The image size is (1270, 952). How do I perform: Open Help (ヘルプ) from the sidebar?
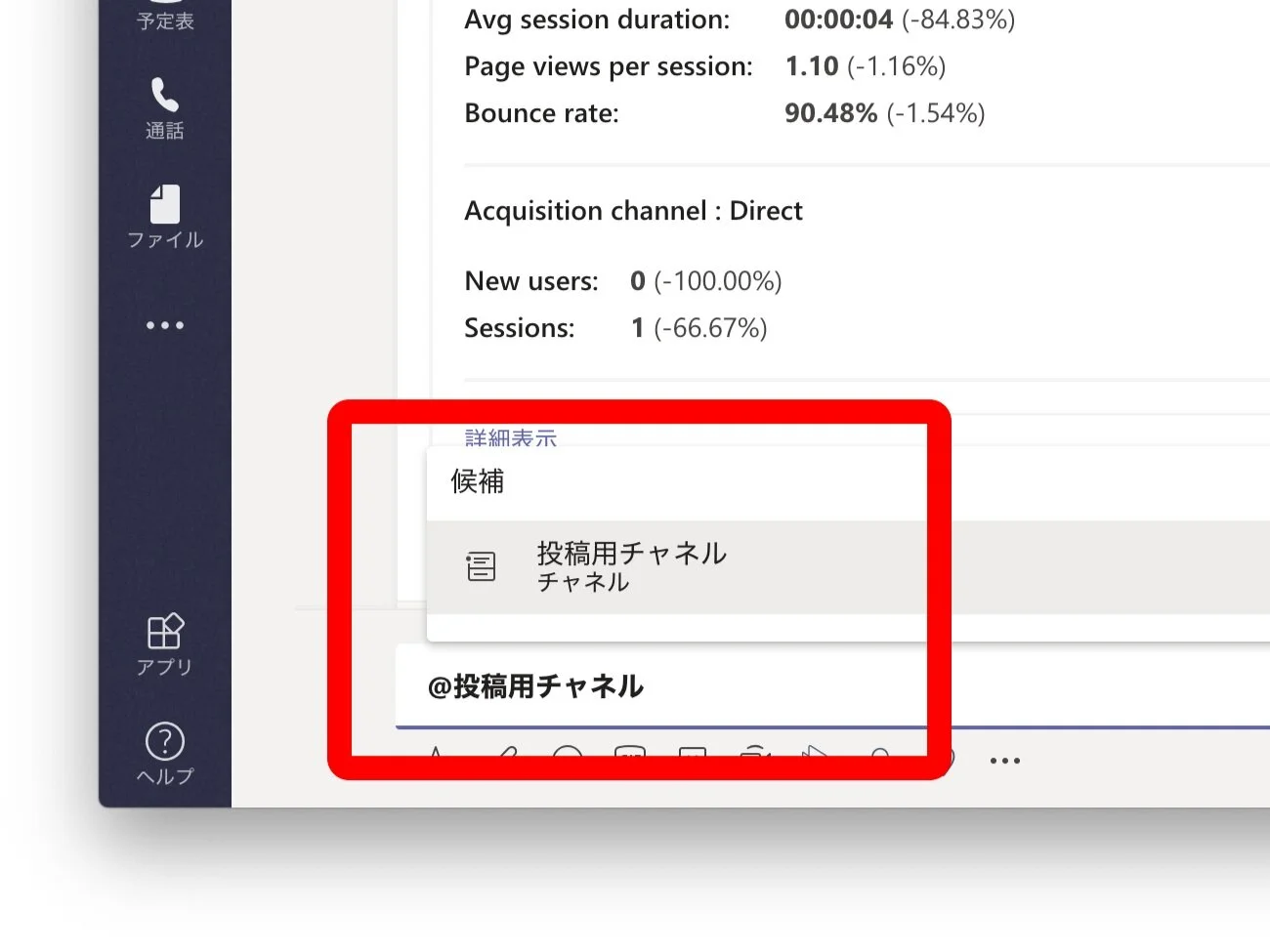164,752
